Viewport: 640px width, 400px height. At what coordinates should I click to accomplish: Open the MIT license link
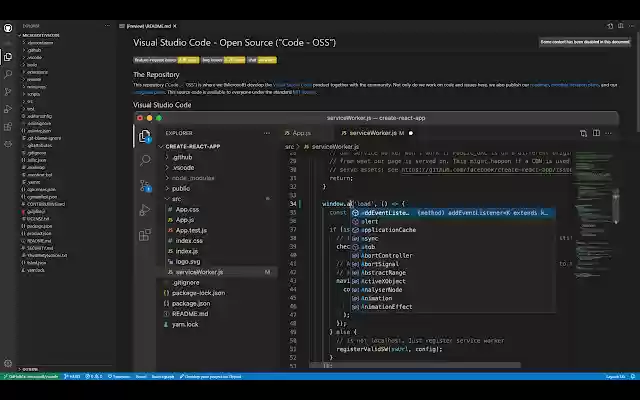click(x=304, y=92)
